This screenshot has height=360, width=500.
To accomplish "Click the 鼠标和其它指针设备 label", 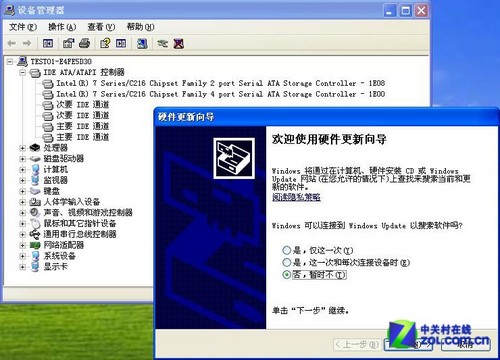I will [x=80, y=223].
